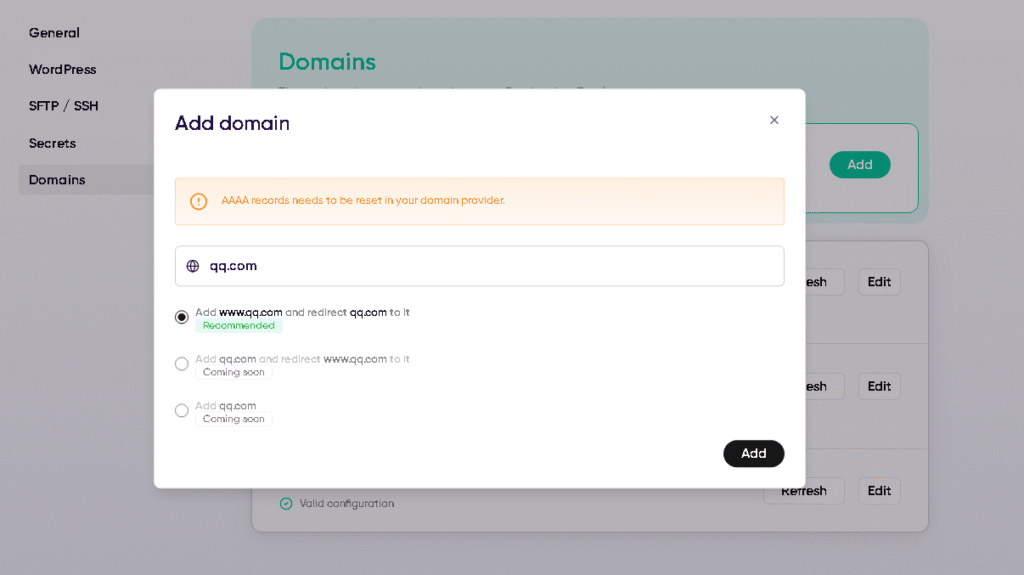Click Edit on the bottom domain row
Image resolution: width=1024 pixels, height=575 pixels.
879,491
